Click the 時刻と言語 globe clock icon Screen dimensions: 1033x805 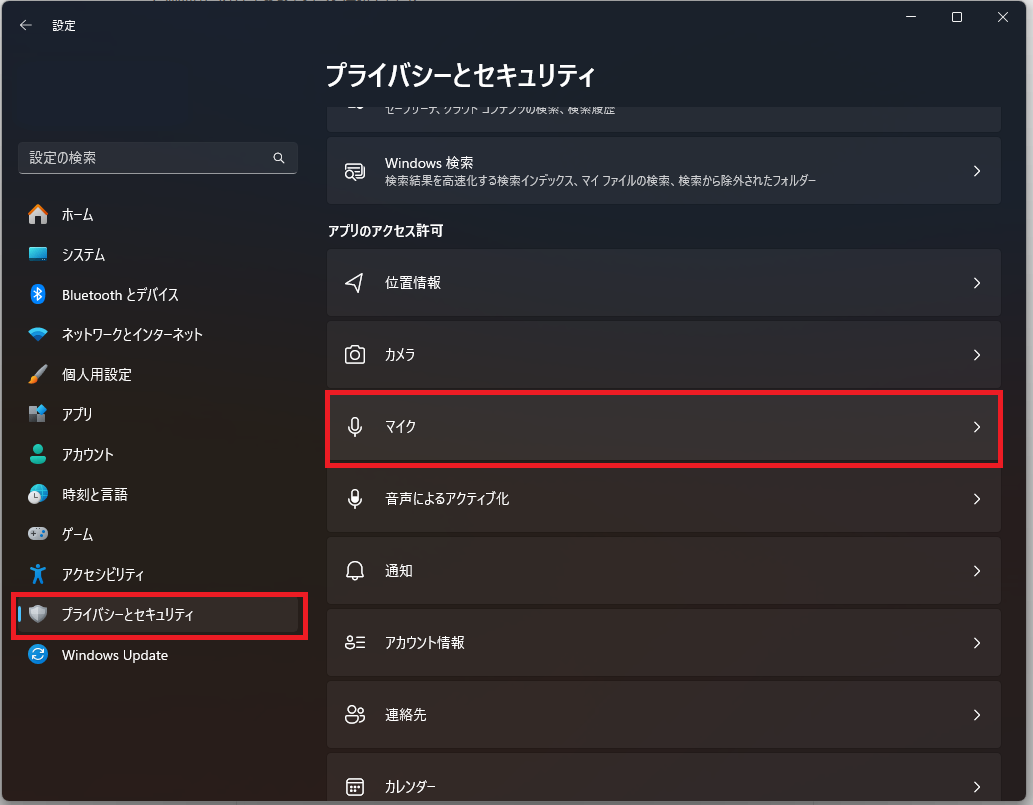pyautogui.click(x=38, y=494)
